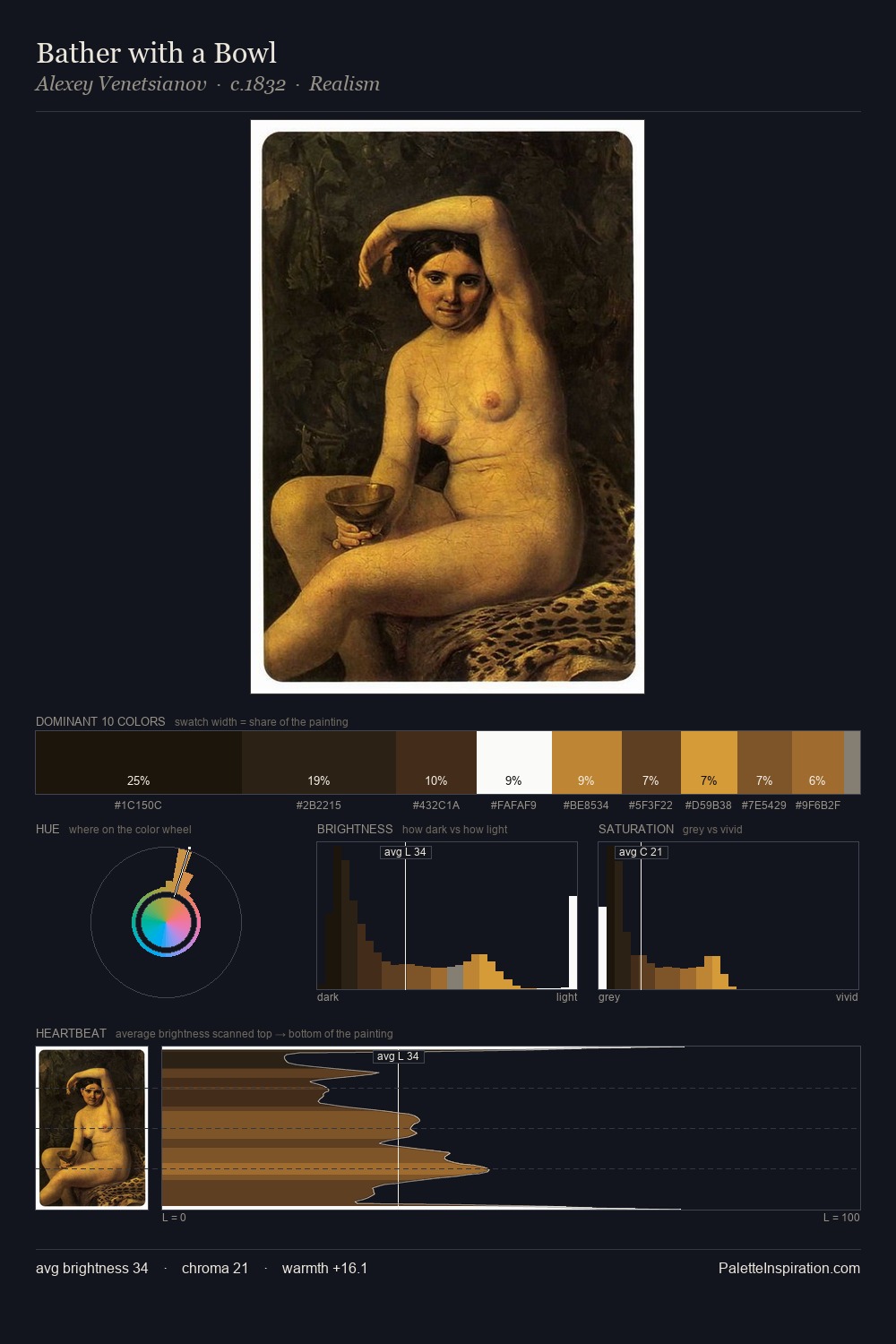Click 'grey vs vivid' caption
The width and height of the screenshot is (896, 1344).
pos(712,830)
